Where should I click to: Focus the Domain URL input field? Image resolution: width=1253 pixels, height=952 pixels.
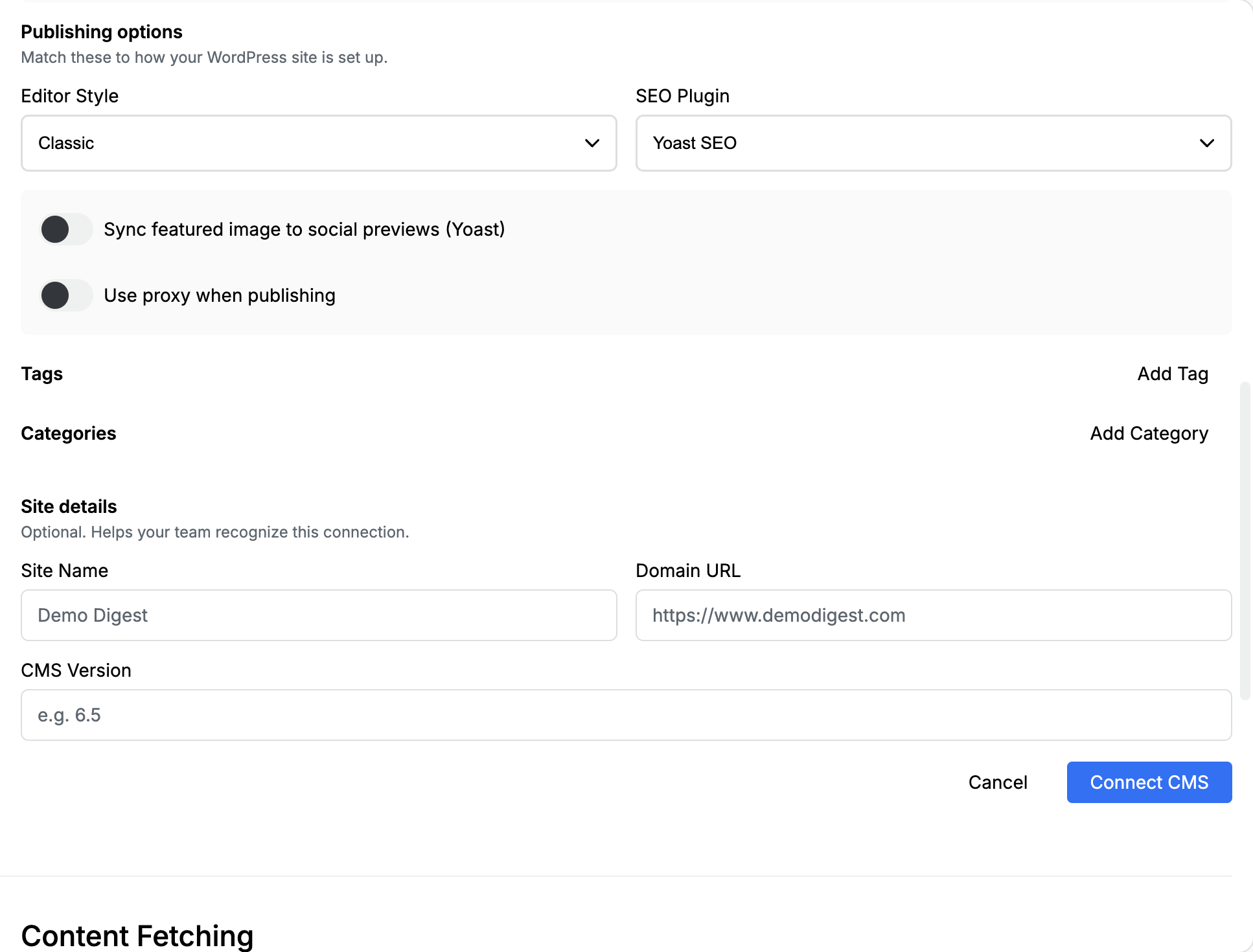934,615
